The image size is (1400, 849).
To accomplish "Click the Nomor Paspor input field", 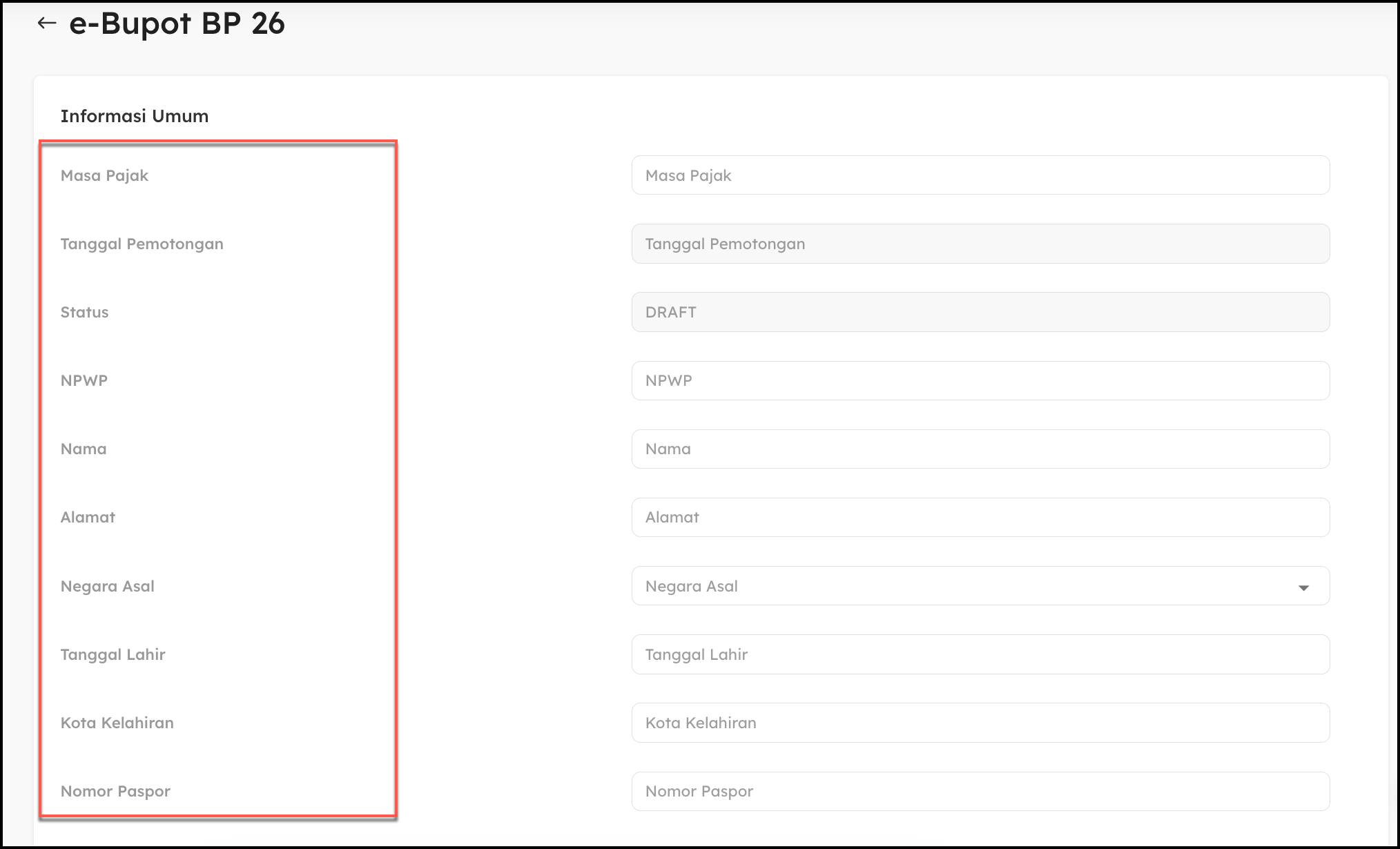I will [x=980, y=791].
